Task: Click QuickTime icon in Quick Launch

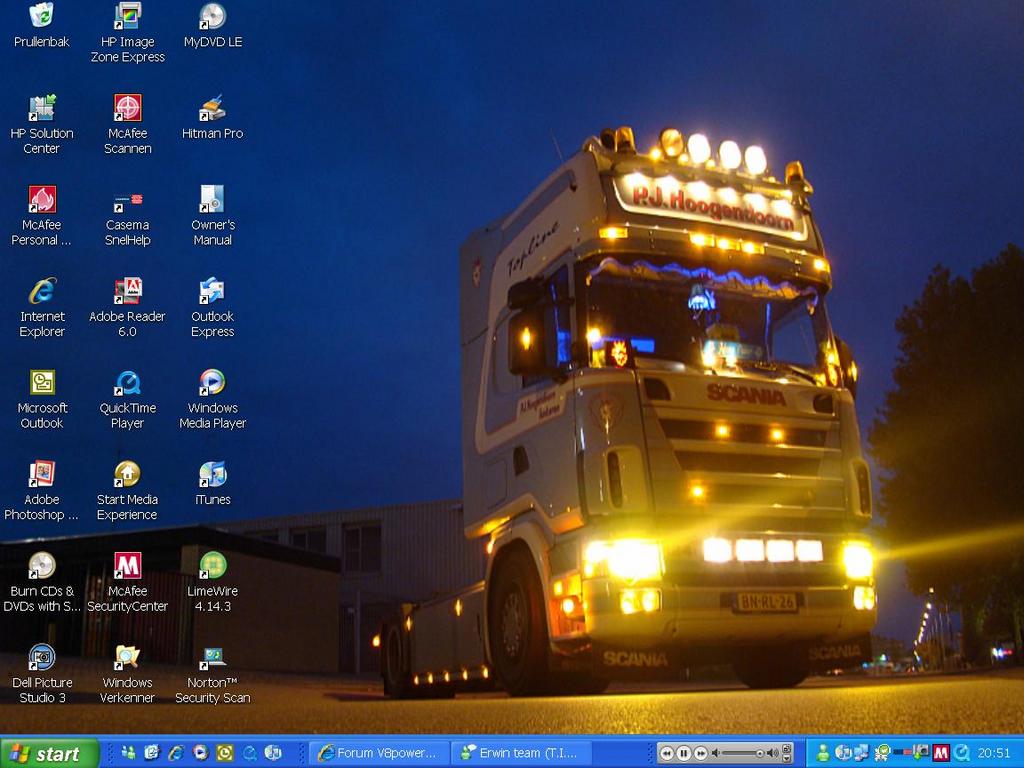Action: tap(249, 753)
